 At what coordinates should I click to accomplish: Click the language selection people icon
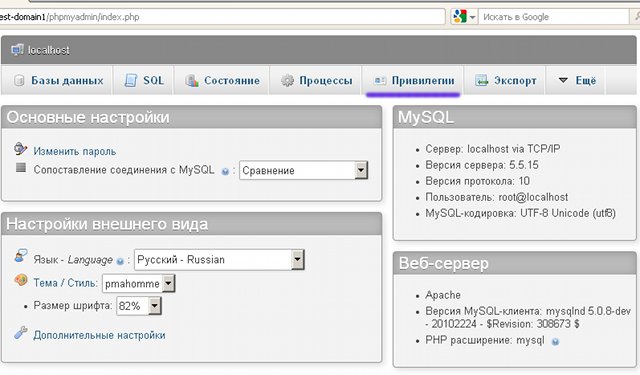20,256
